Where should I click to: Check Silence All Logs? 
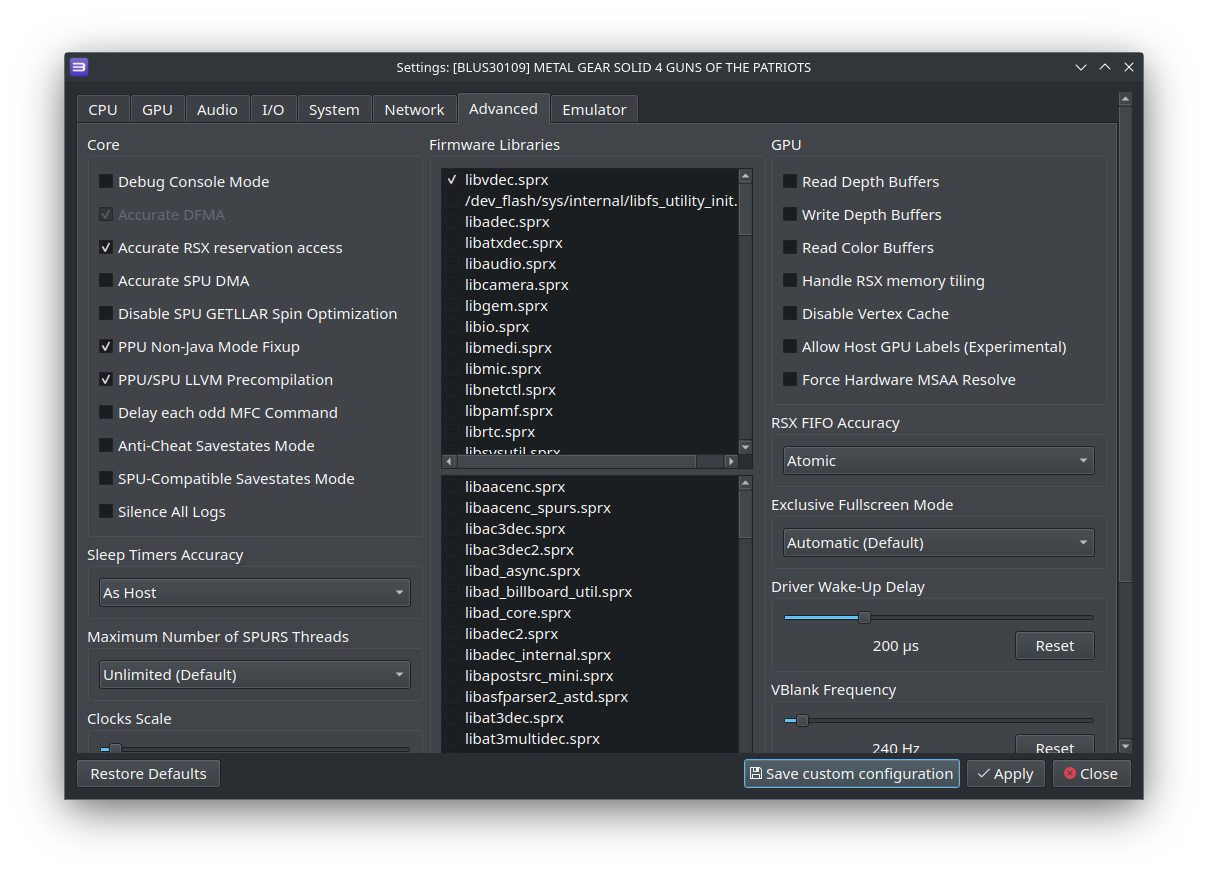[x=105, y=511]
